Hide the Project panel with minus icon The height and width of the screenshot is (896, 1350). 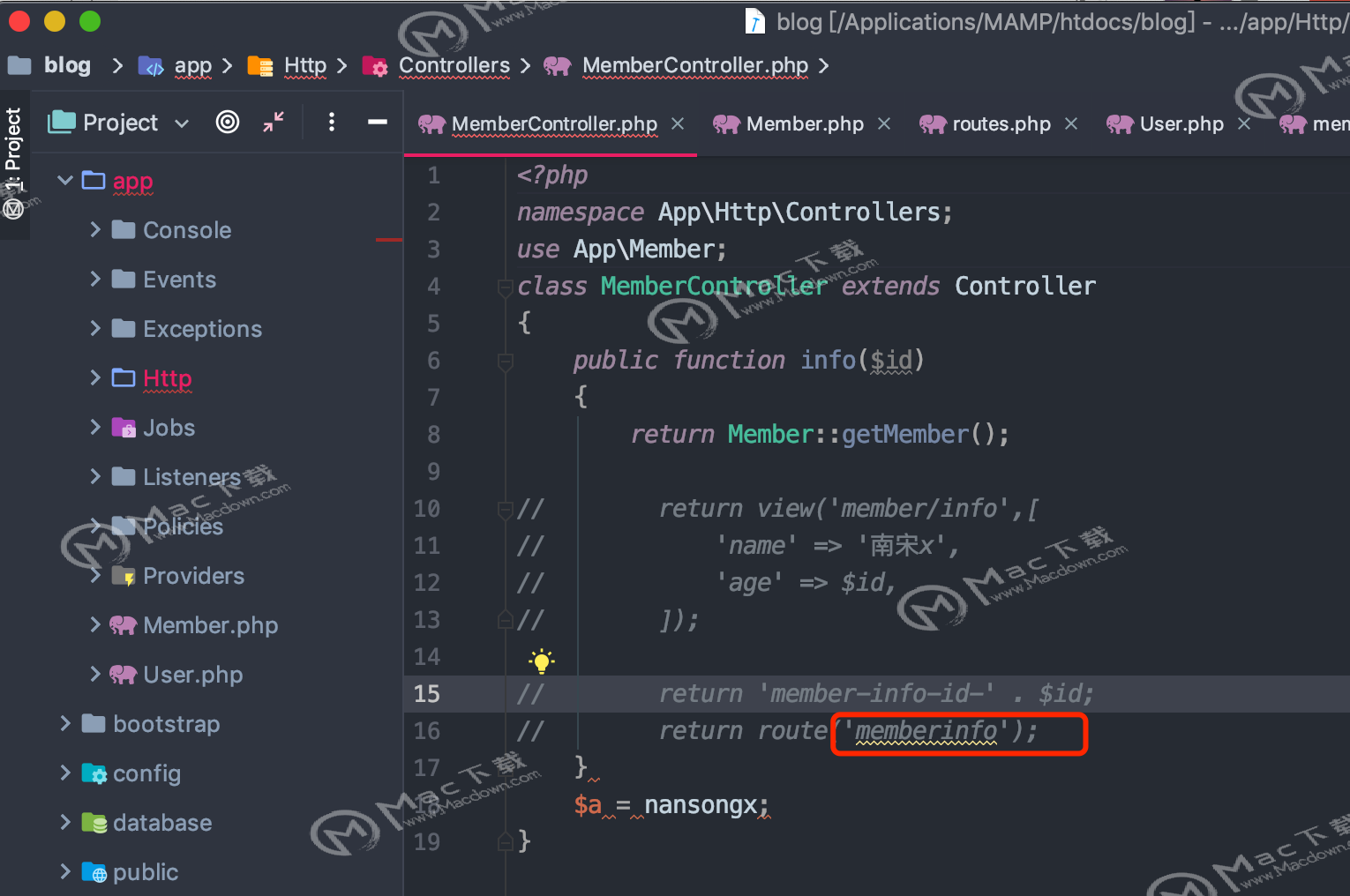point(378,122)
